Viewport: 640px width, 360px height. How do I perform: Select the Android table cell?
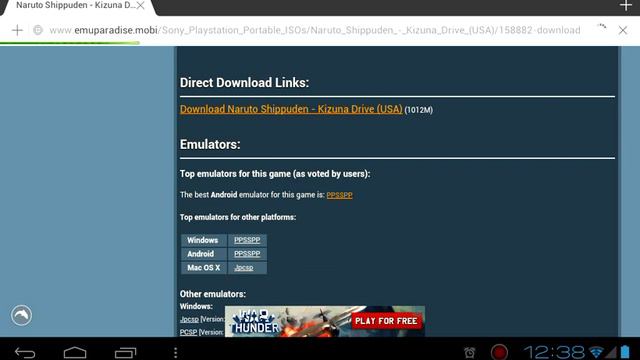pyautogui.click(x=204, y=254)
